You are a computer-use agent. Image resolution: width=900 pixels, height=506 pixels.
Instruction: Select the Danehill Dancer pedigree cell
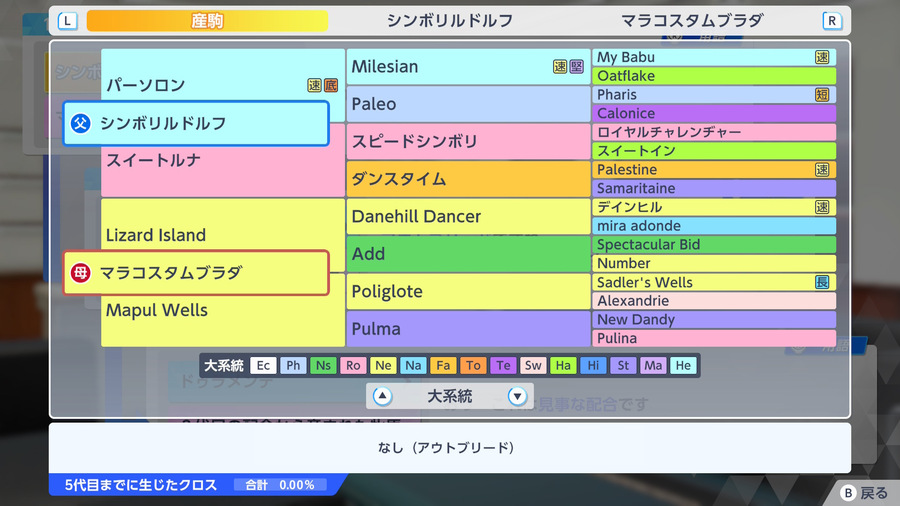tap(468, 216)
